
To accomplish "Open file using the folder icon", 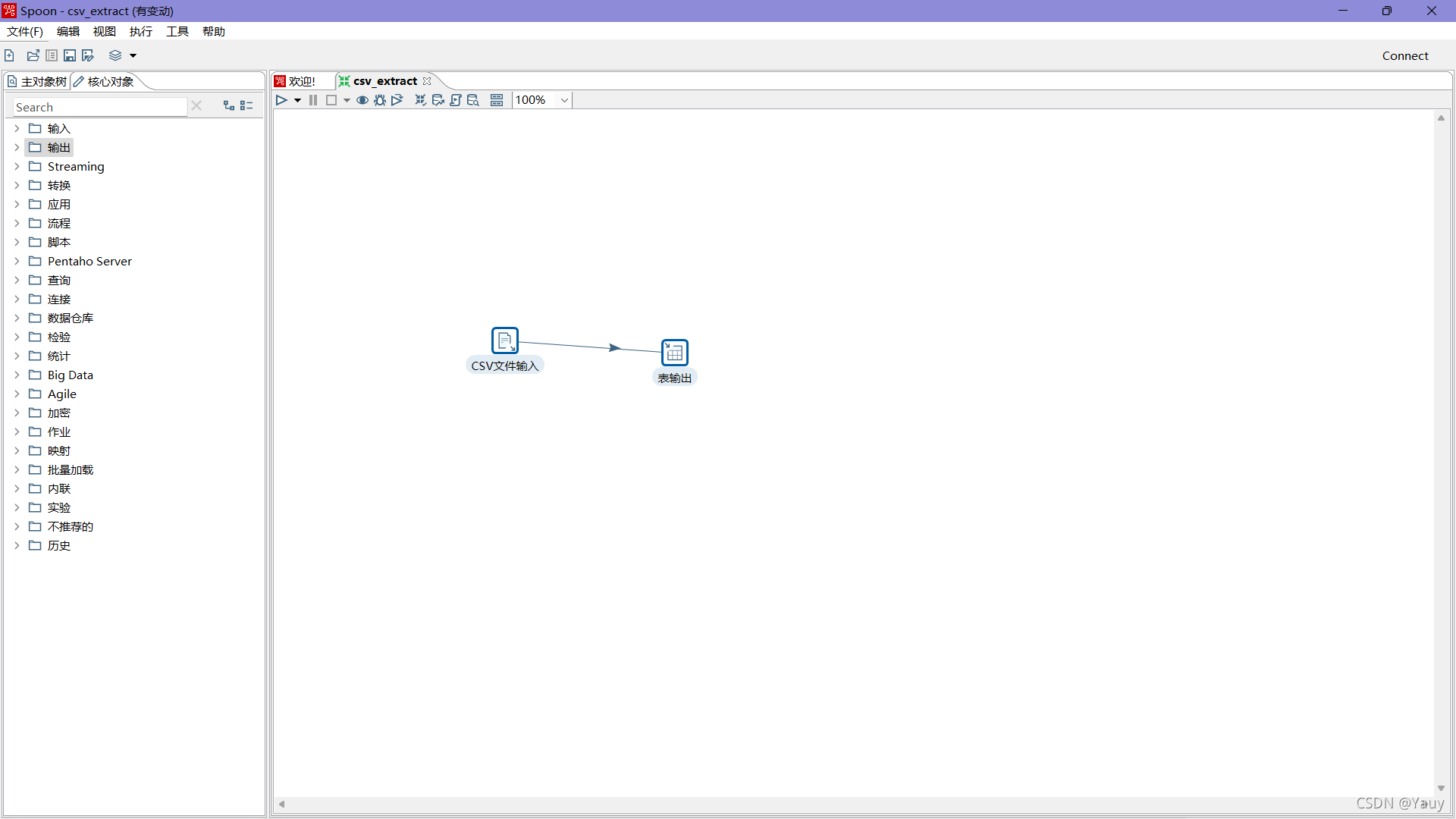I will (x=33, y=55).
